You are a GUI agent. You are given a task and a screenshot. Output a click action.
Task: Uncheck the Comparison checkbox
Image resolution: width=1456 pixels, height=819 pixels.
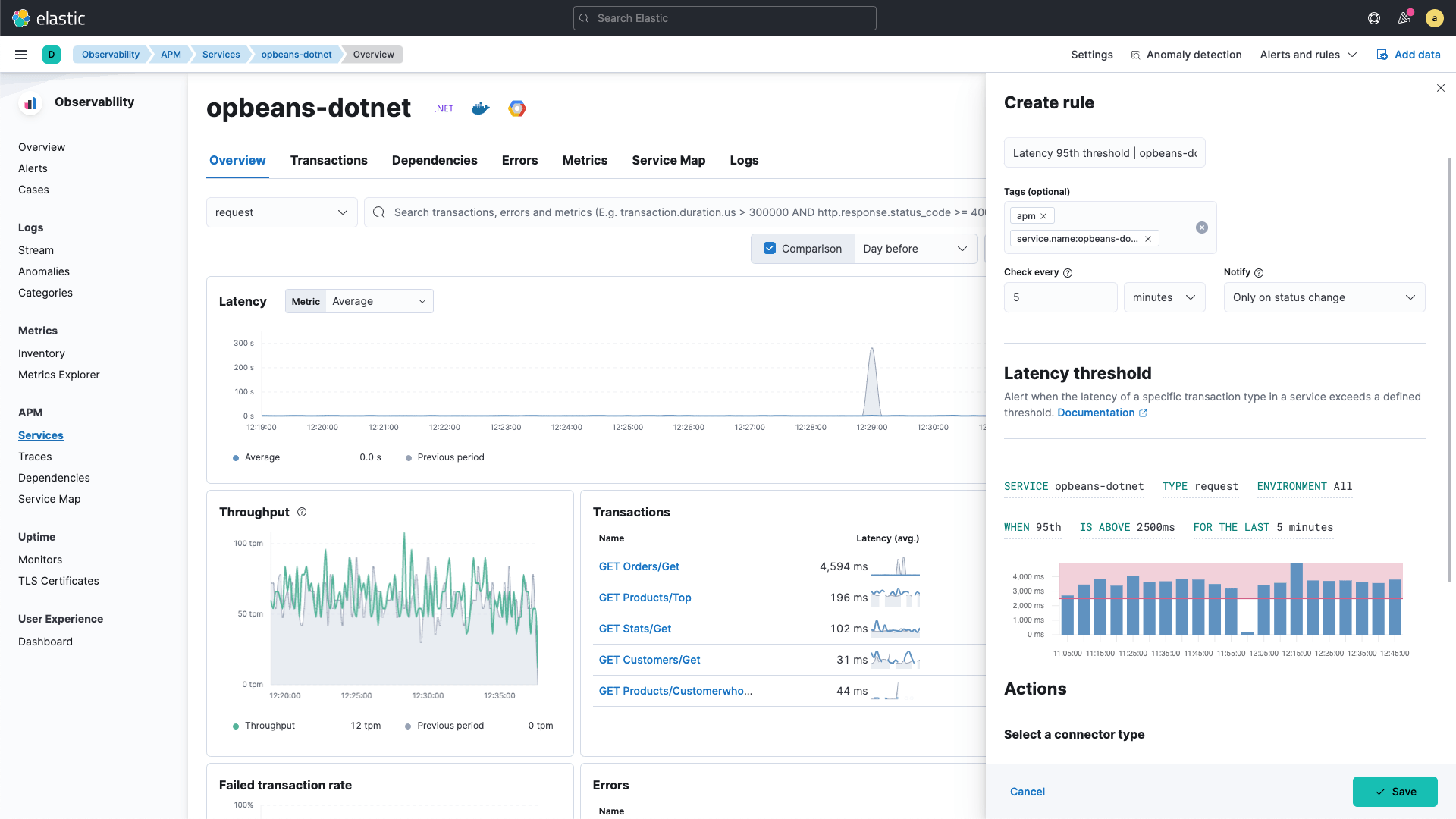pos(770,248)
